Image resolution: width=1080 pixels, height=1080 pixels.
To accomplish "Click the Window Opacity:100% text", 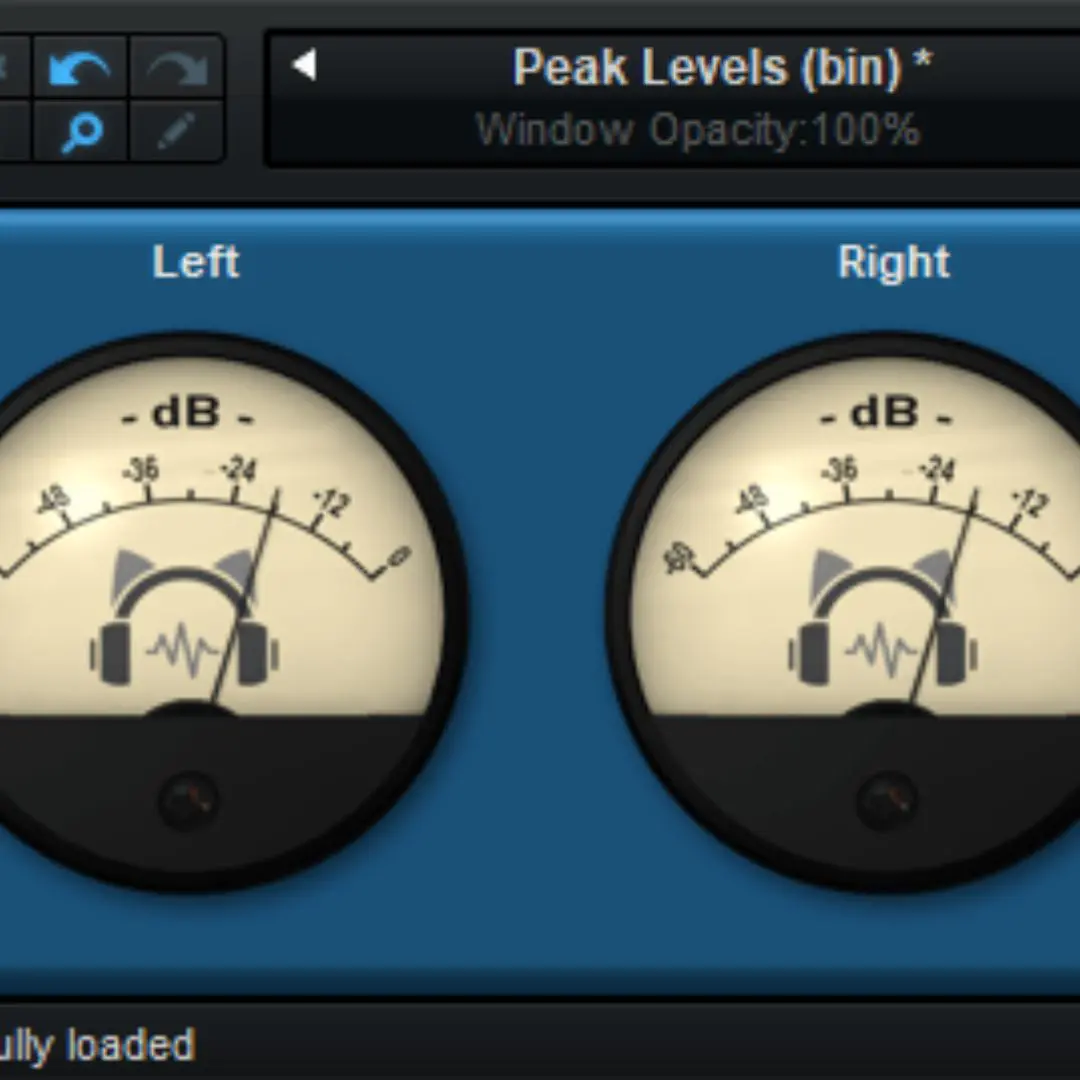I will pos(698,129).
